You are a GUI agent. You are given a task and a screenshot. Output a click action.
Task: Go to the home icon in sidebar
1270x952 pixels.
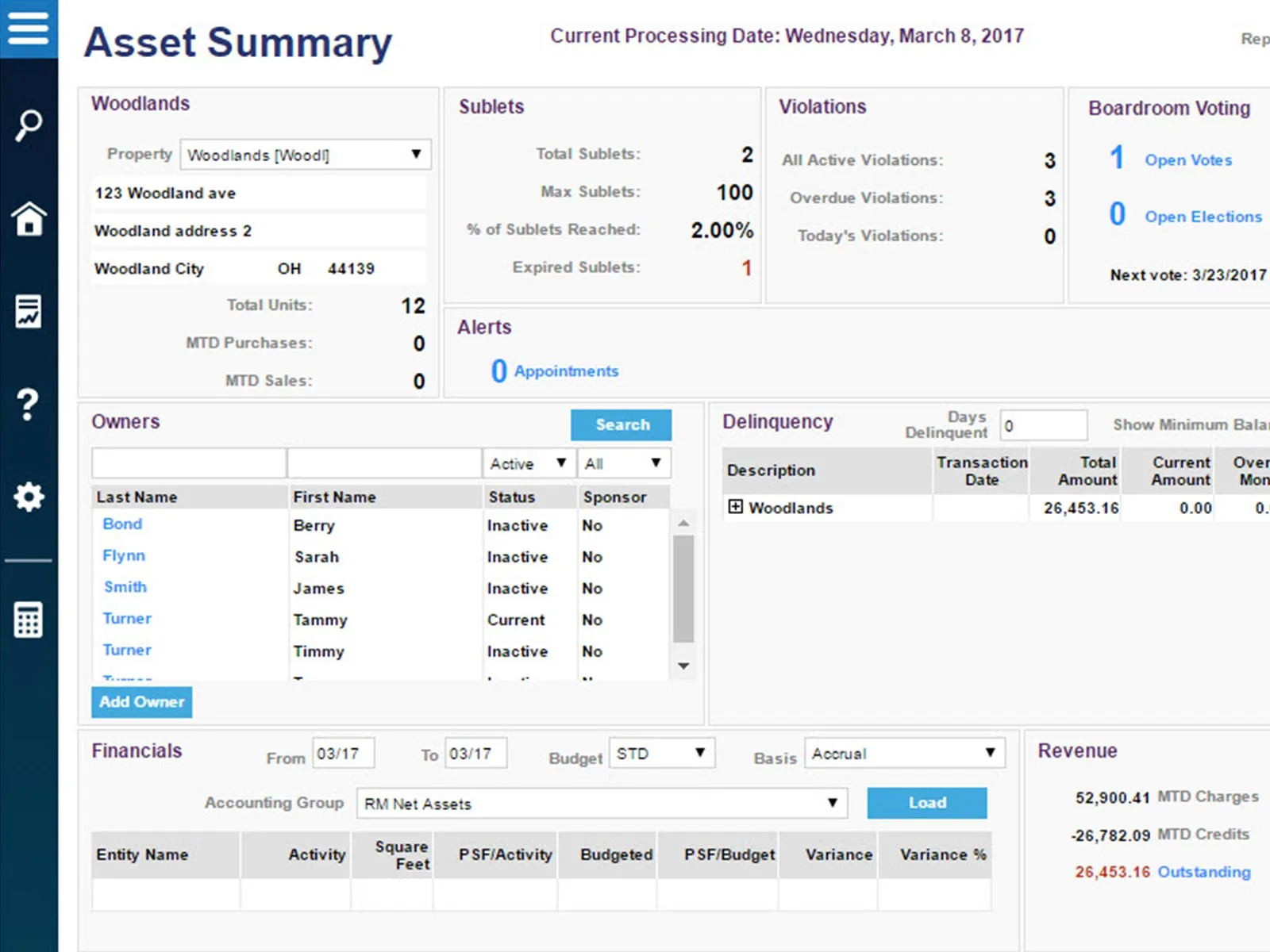29,218
